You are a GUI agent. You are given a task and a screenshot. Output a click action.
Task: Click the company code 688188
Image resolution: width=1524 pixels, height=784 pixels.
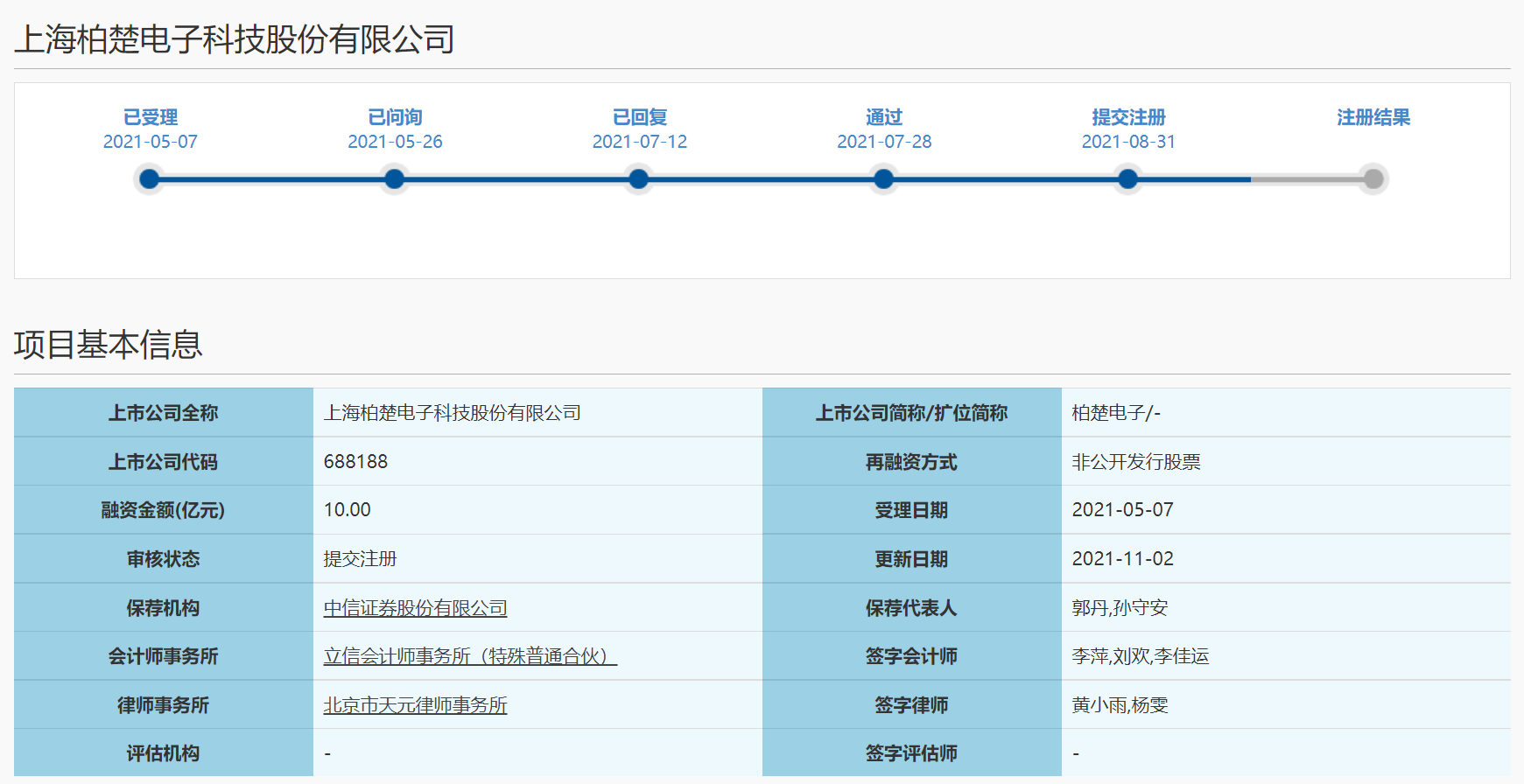(355, 462)
